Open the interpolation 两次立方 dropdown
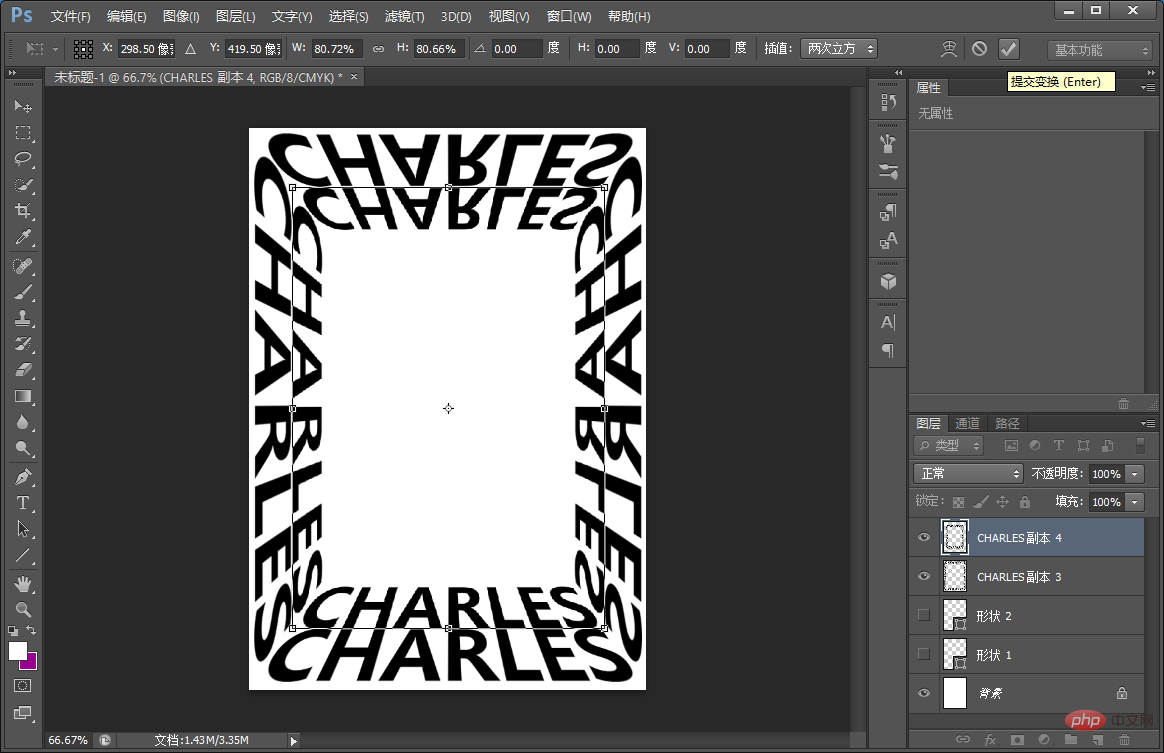Image resolution: width=1164 pixels, height=753 pixels. [839, 49]
